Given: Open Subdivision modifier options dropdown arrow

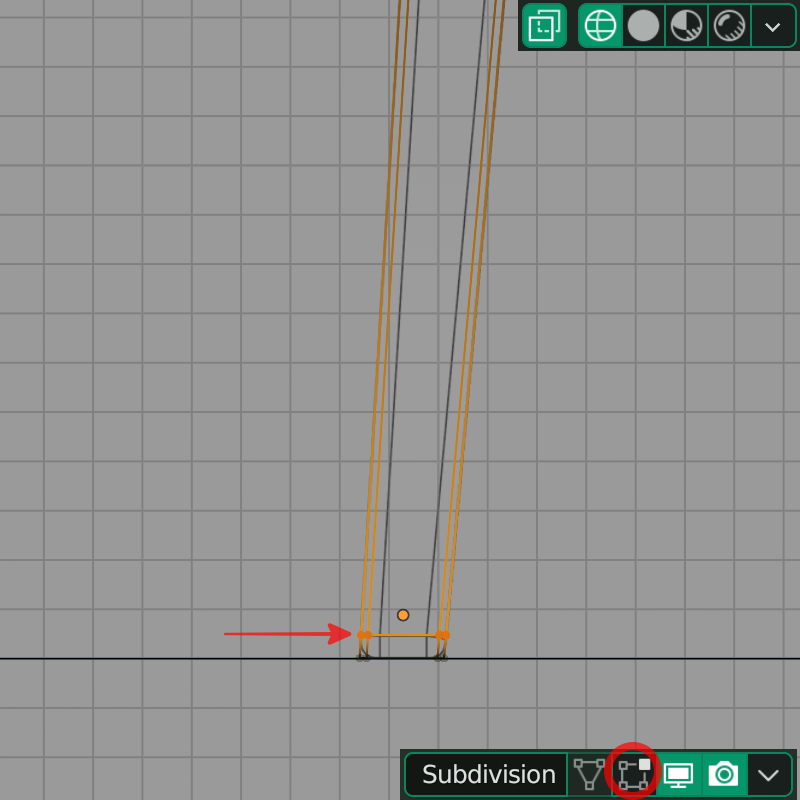Looking at the screenshot, I should point(768,774).
